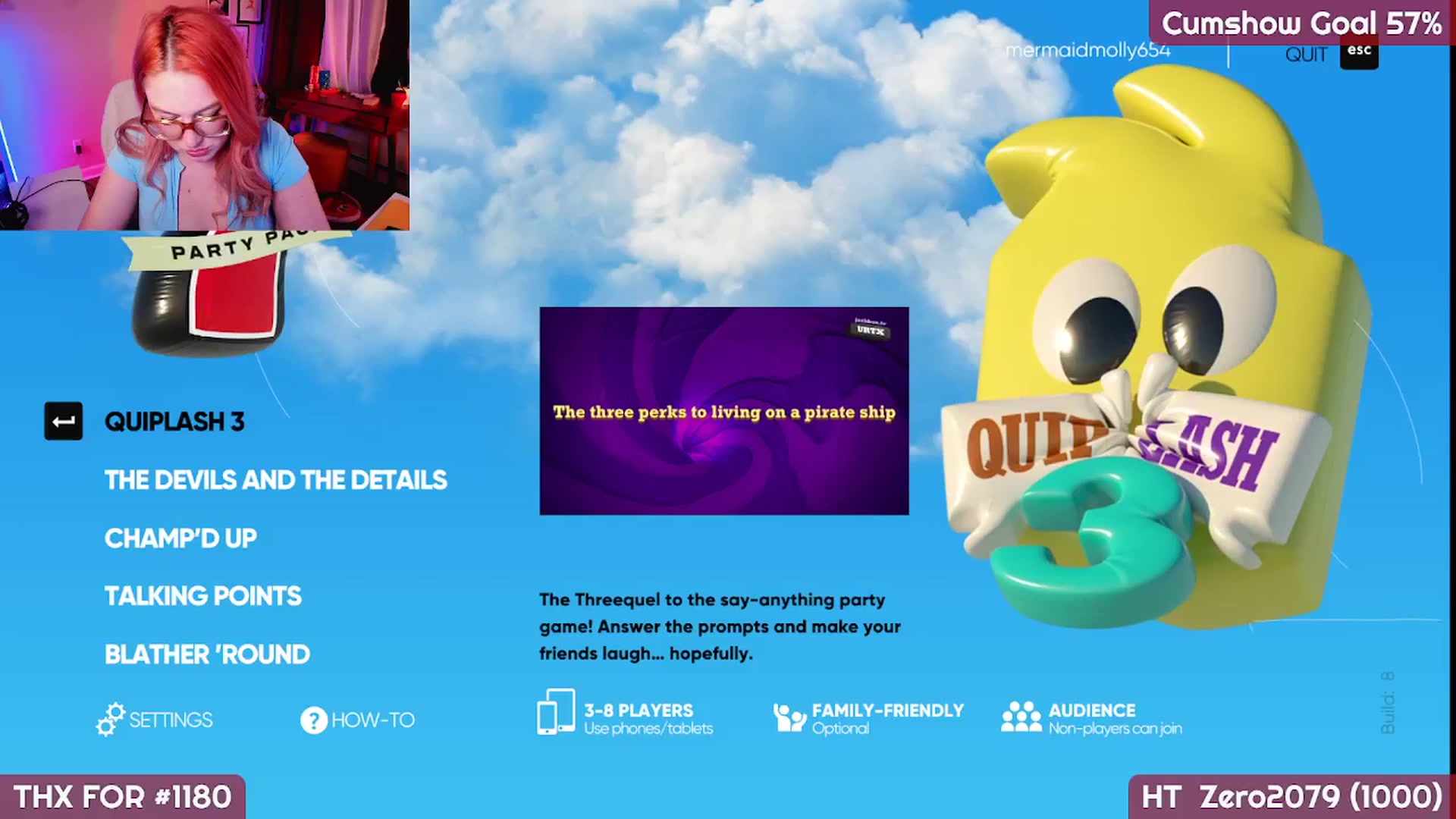Click the HT Zero2079 (1000) banner

pos(1291,797)
